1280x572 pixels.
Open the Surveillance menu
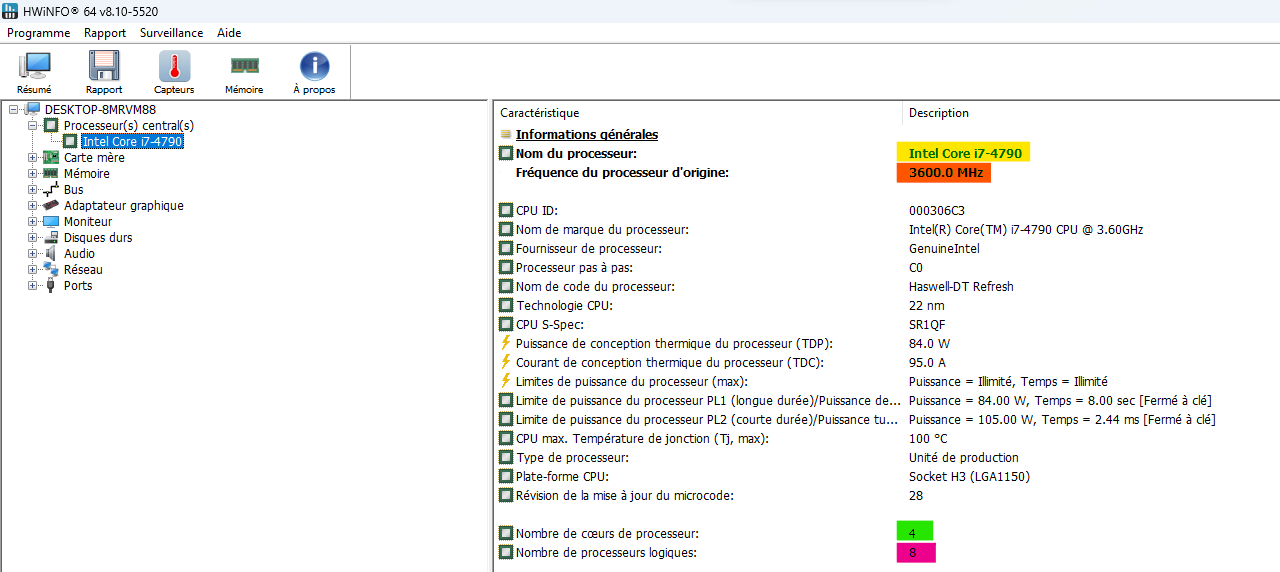[171, 33]
